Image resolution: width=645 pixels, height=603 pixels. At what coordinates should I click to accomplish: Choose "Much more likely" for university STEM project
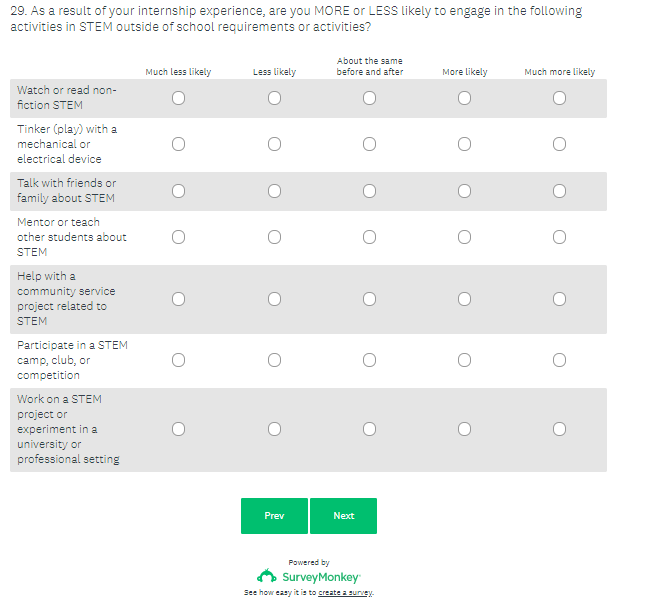(559, 429)
